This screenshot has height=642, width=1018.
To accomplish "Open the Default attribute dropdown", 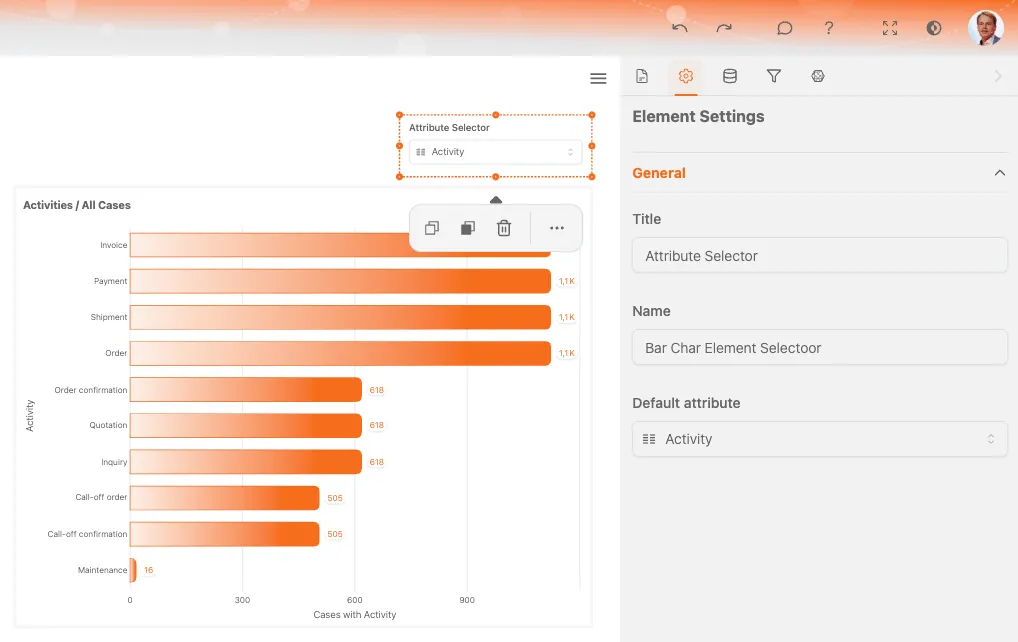I will click(819, 439).
